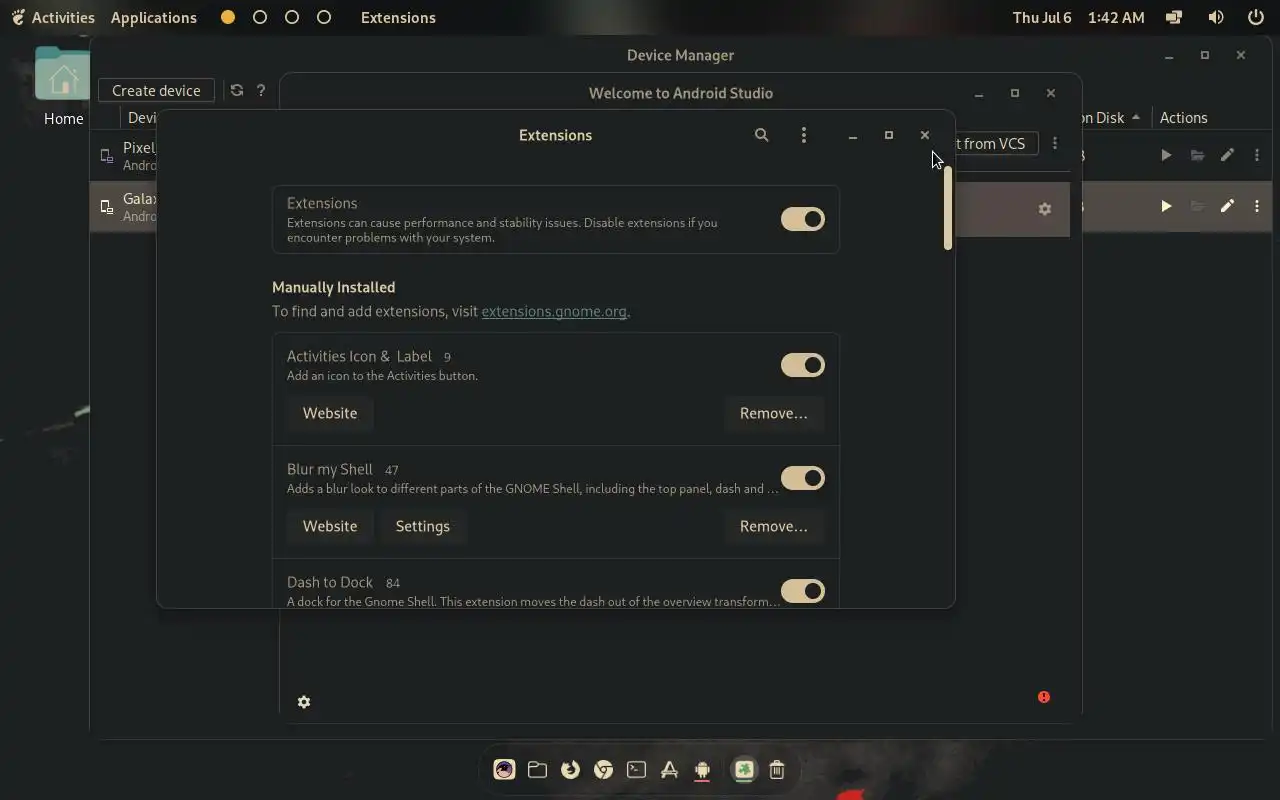Open search in the Extensions window
Image resolution: width=1280 pixels, height=800 pixels.
tap(761, 135)
